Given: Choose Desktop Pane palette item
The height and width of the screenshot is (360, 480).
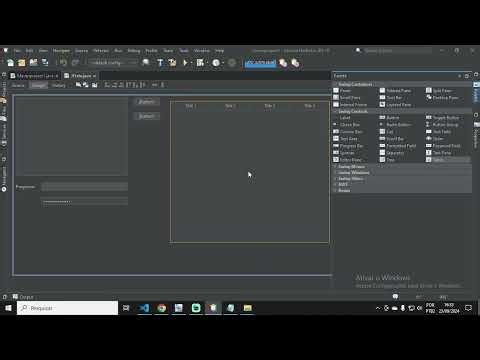Looking at the screenshot, I should click(442, 98).
